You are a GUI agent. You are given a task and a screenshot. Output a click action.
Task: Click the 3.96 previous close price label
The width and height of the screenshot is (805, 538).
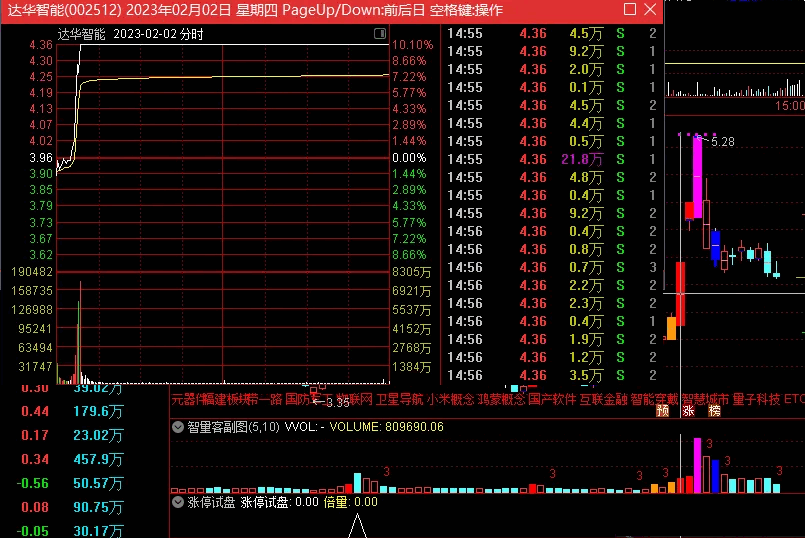41,158
